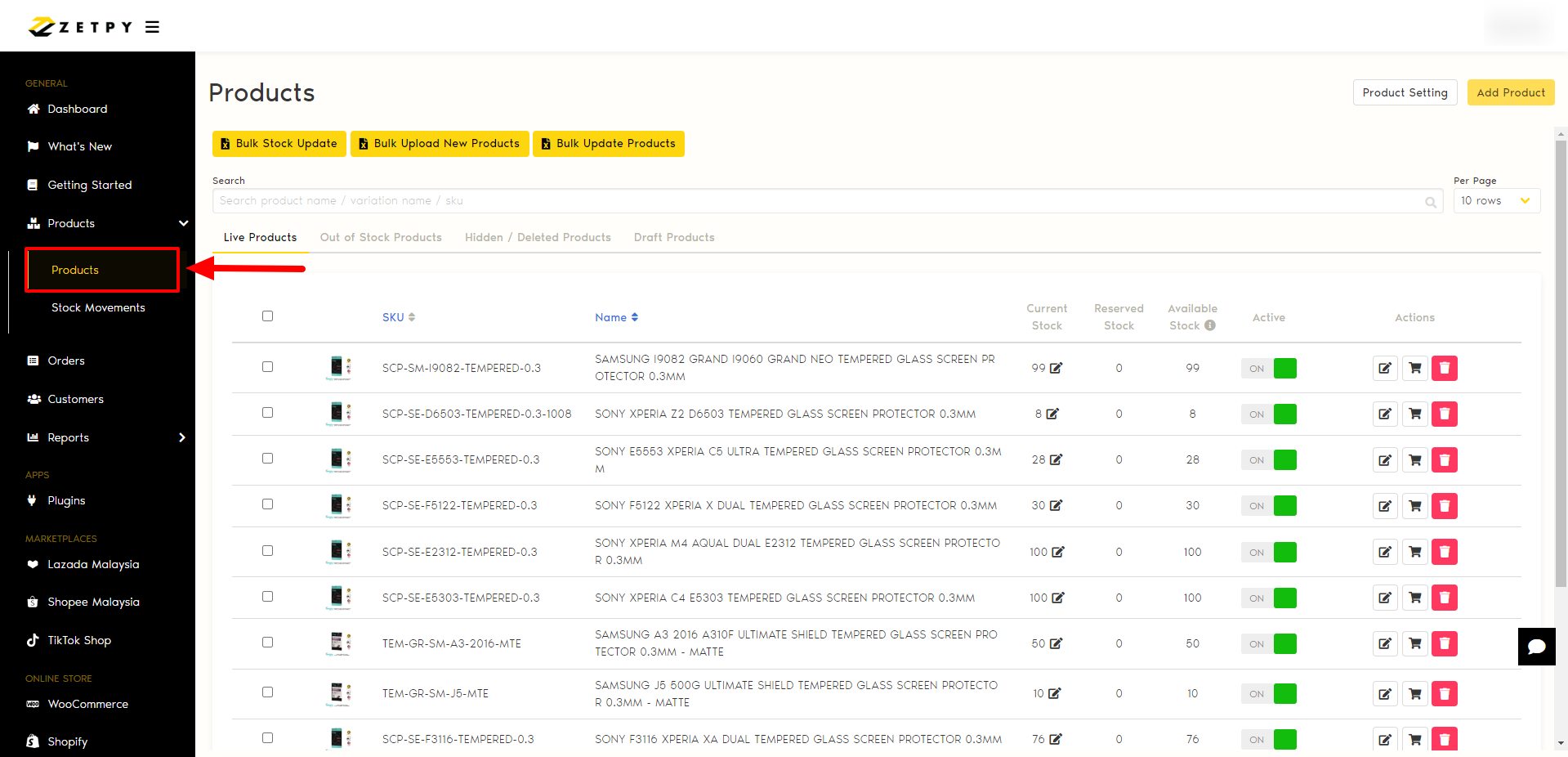Open the live chat bubble icon
Viewport: 1568px width, 757px height.
[x=1536, y=647]
